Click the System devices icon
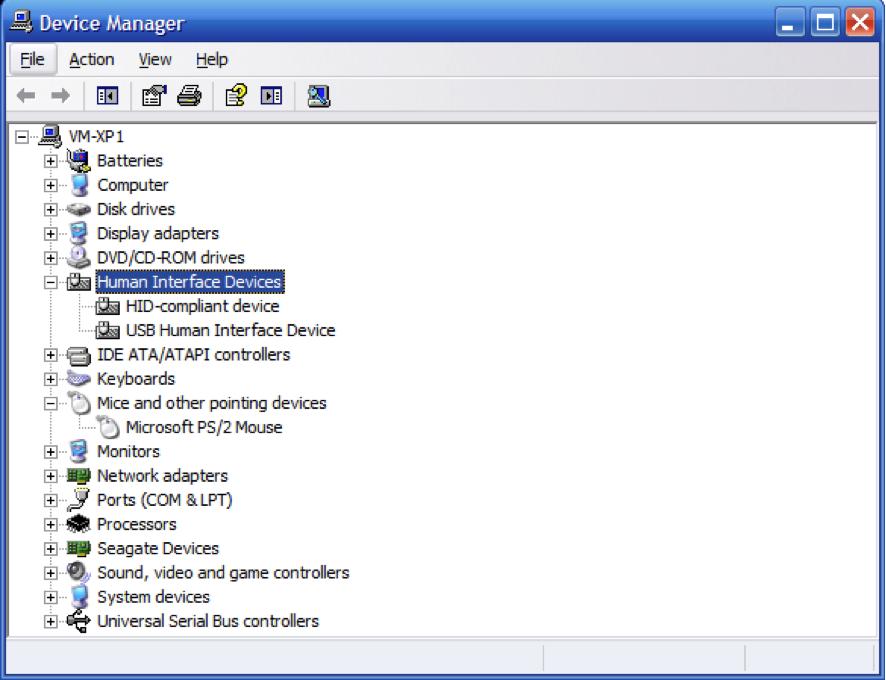The image size is (886, 680). coord(79,597)
